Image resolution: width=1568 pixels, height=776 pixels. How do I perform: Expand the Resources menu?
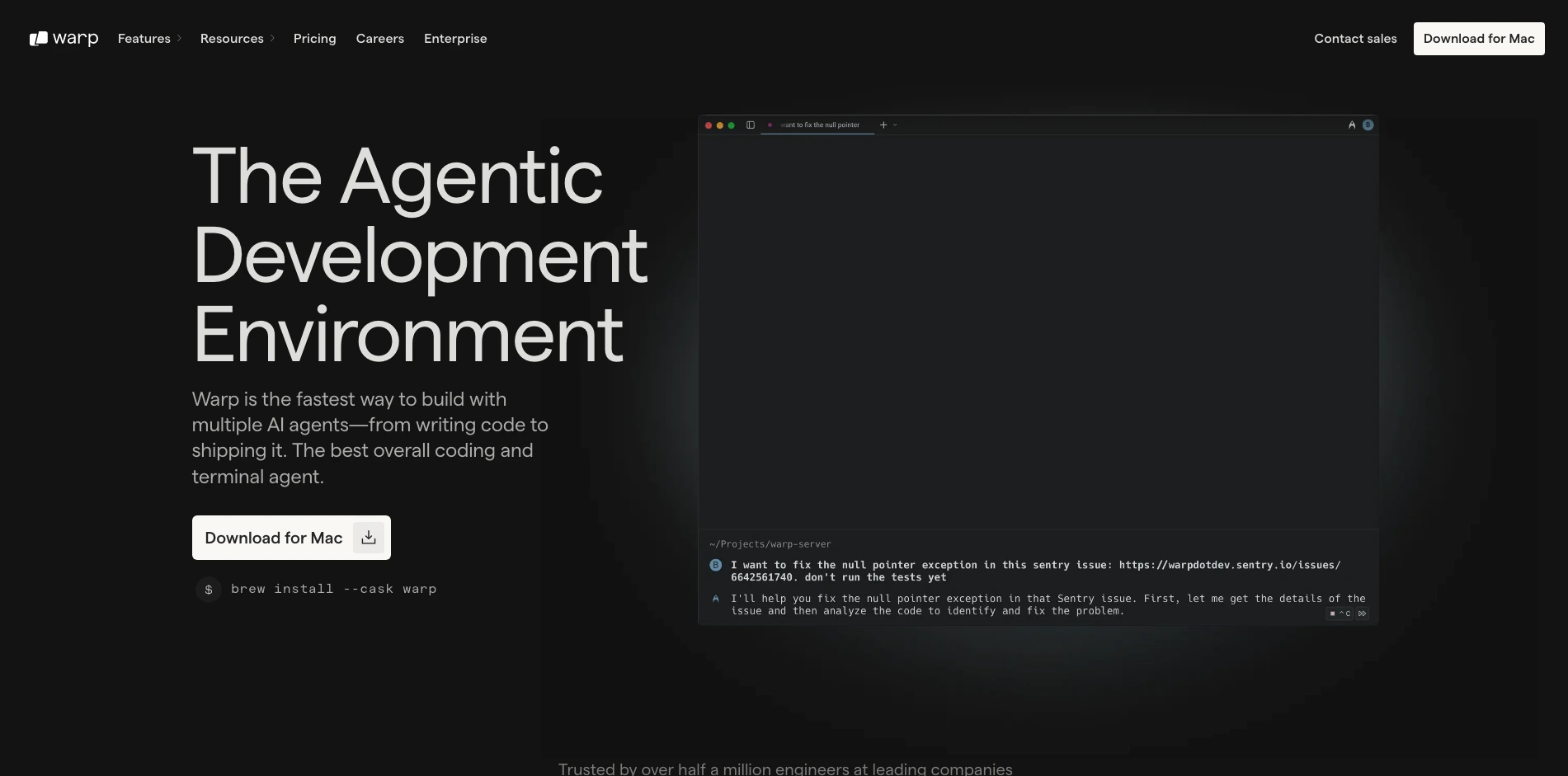[x=238, y=39]
